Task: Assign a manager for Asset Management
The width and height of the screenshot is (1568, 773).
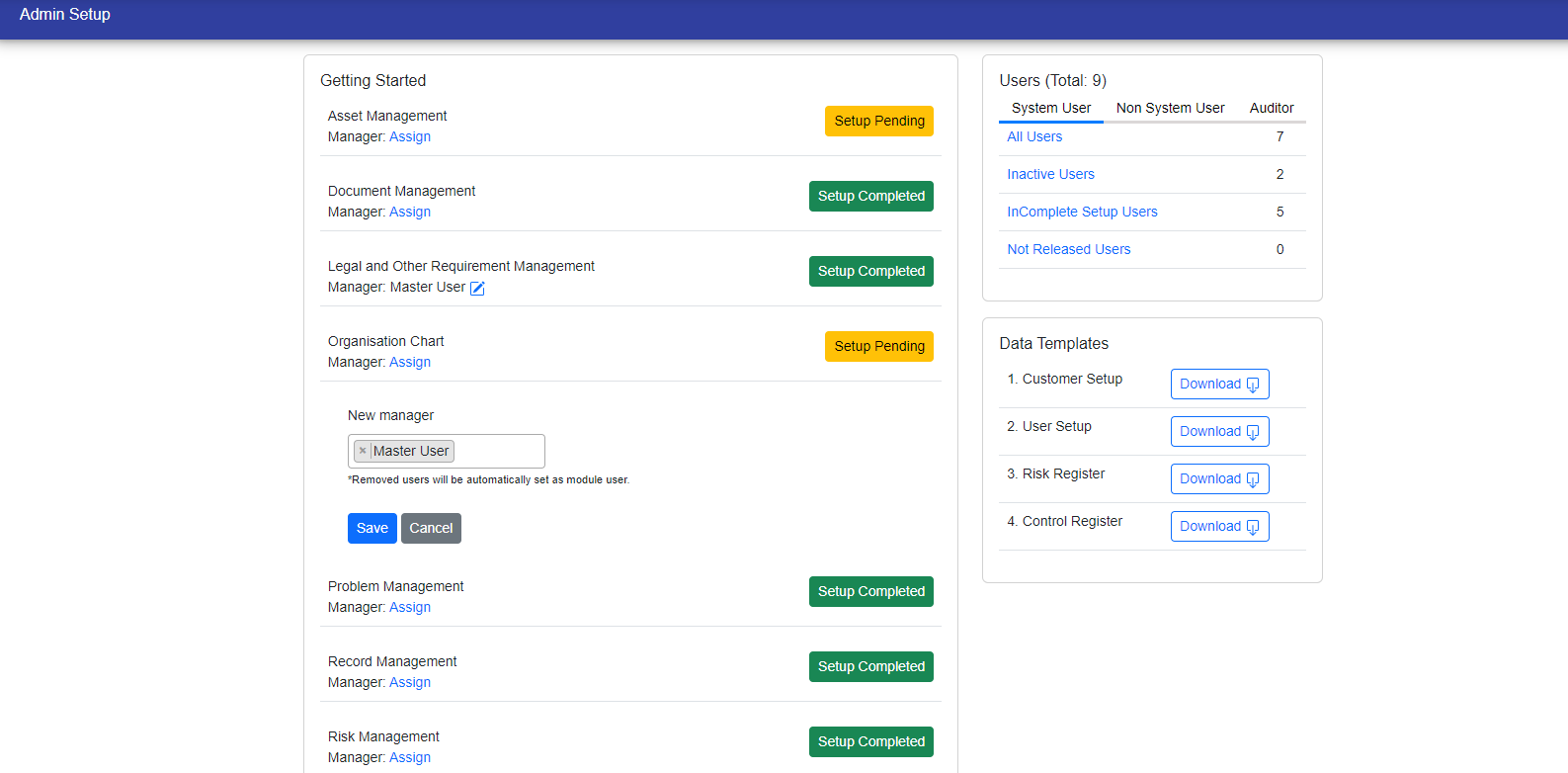Action: [x=410, y=136]
